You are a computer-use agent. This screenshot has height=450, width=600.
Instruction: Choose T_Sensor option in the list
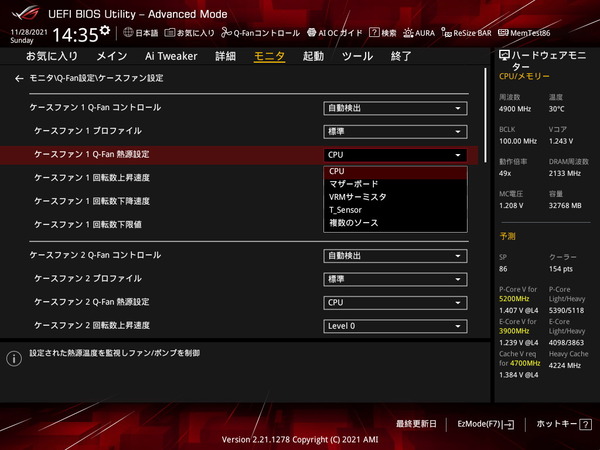395,210
